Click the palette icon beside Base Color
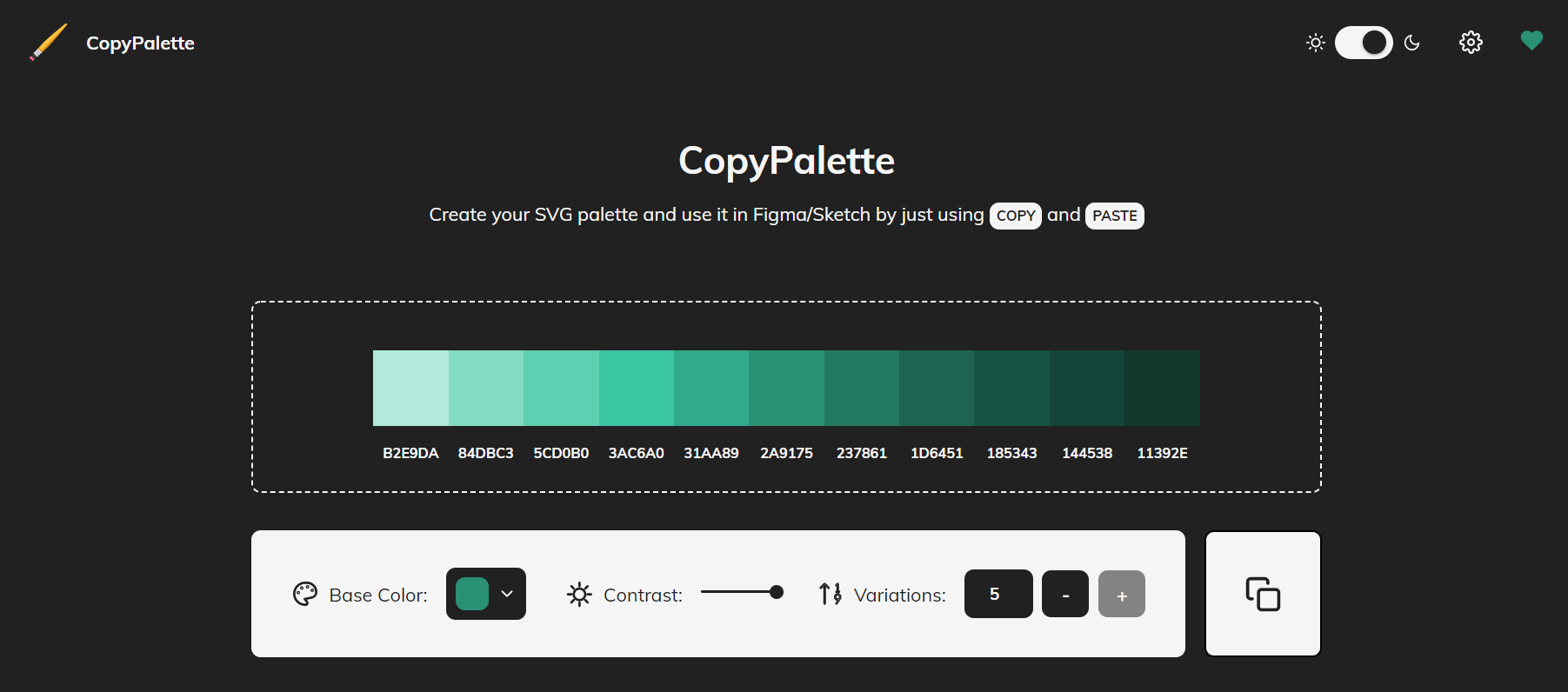Screen dimensions: 1568x692 [x=305, y=595]
